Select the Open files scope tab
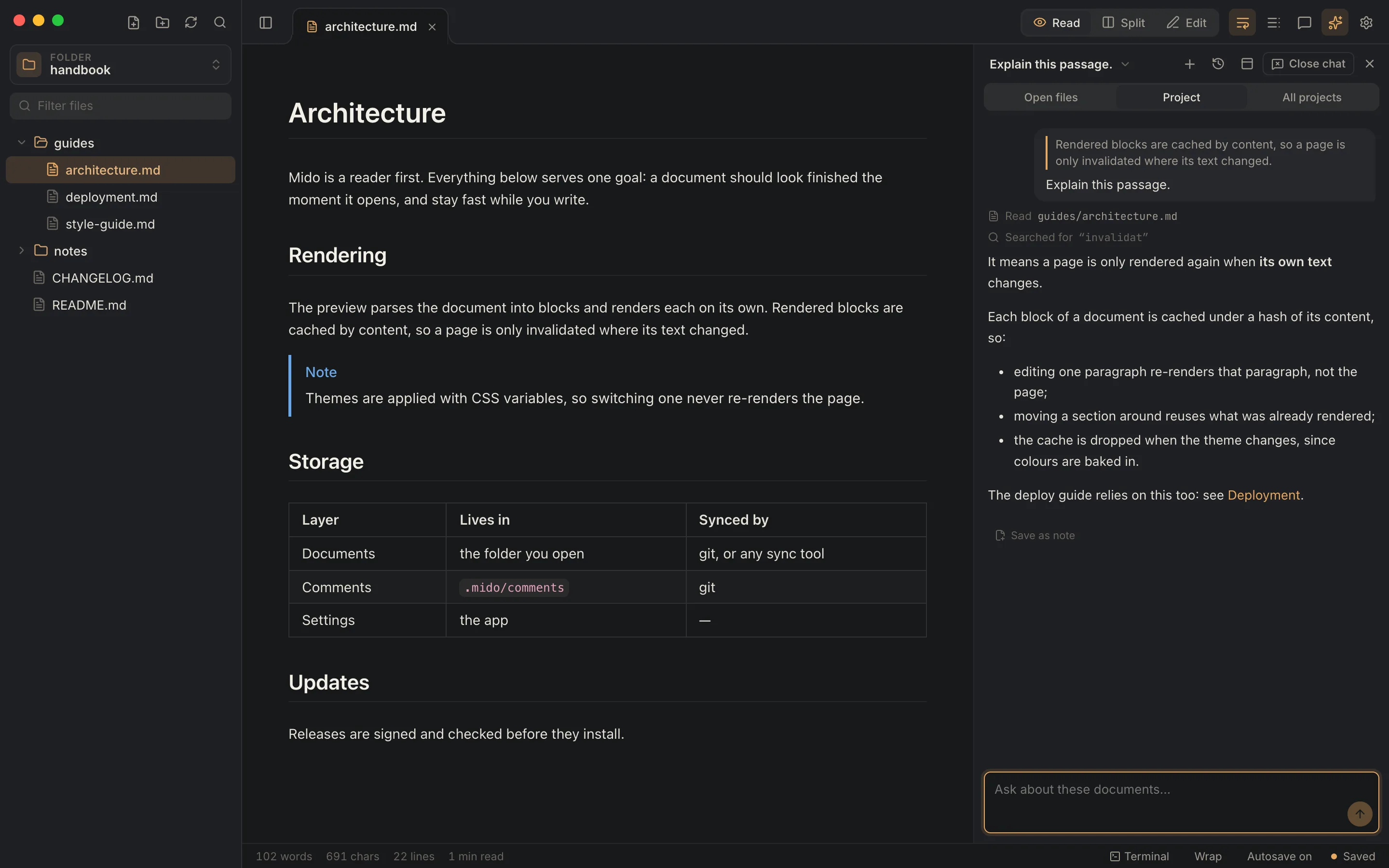This screenshot has height=868, width=1389. pos(1050,97)
